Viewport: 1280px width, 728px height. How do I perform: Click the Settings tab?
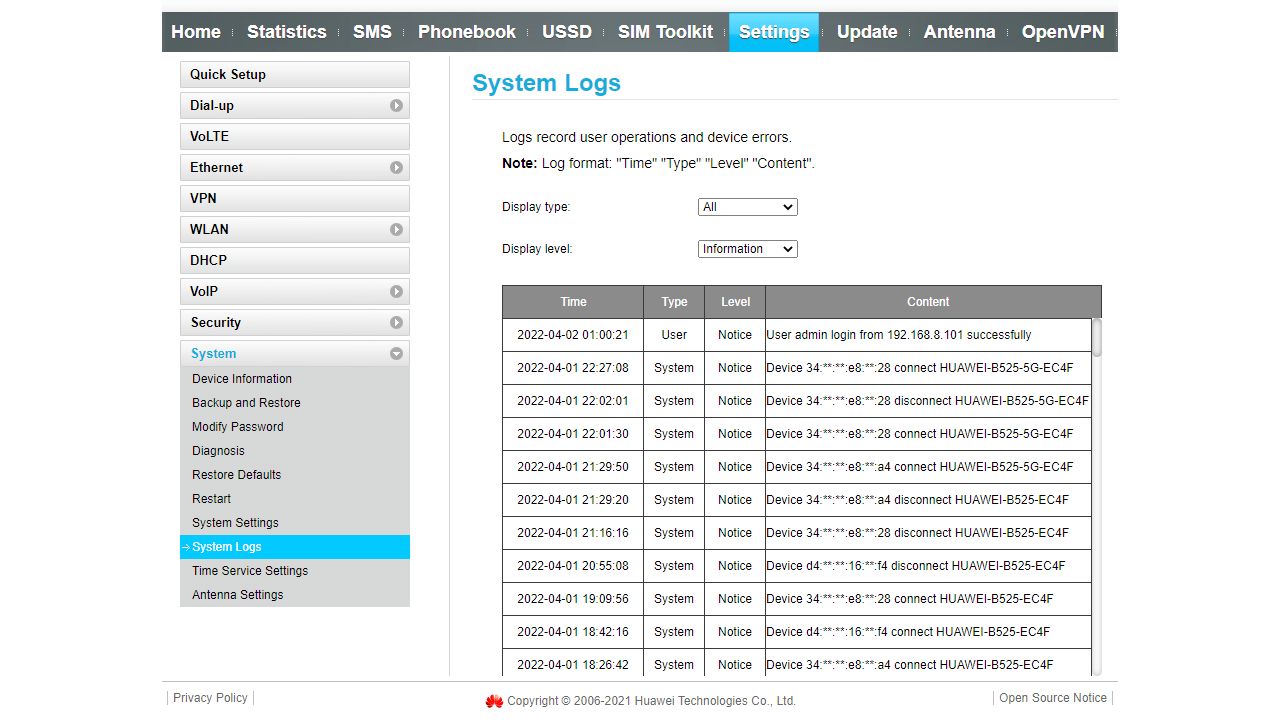[774, 32]
